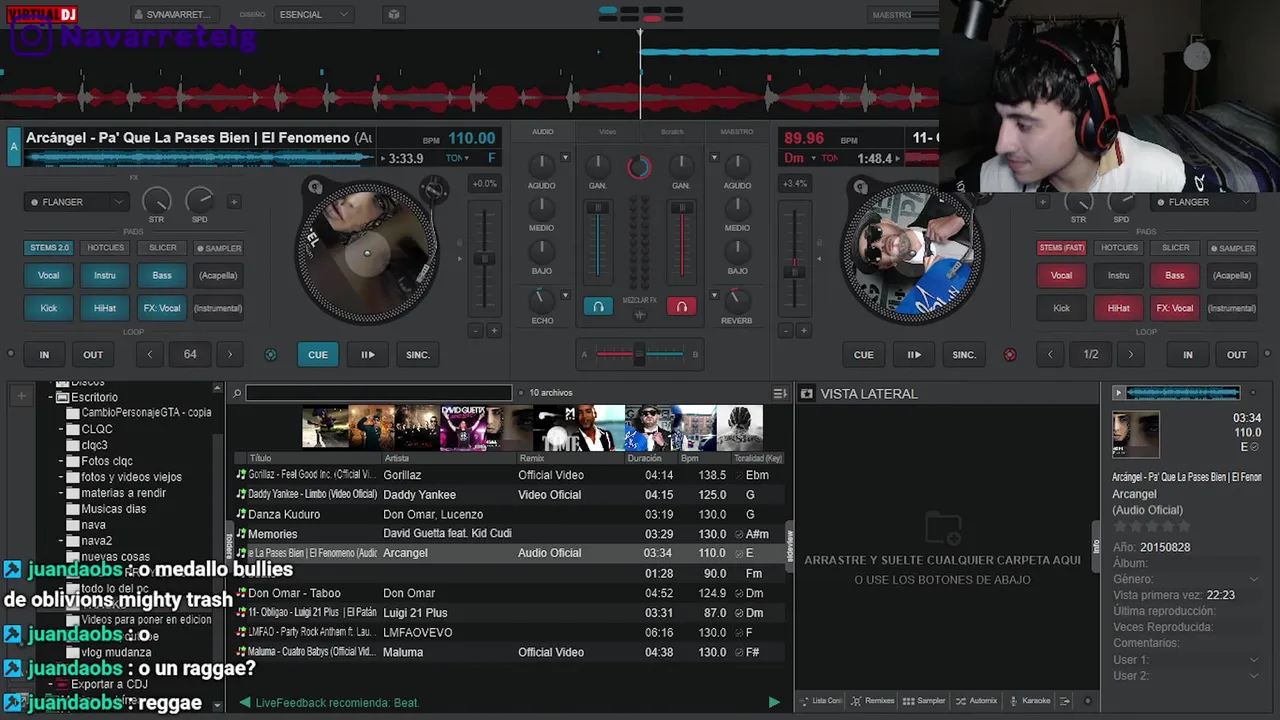Halve the right deck loop length
The image size is (1280, 720).
pos(1050,354)
